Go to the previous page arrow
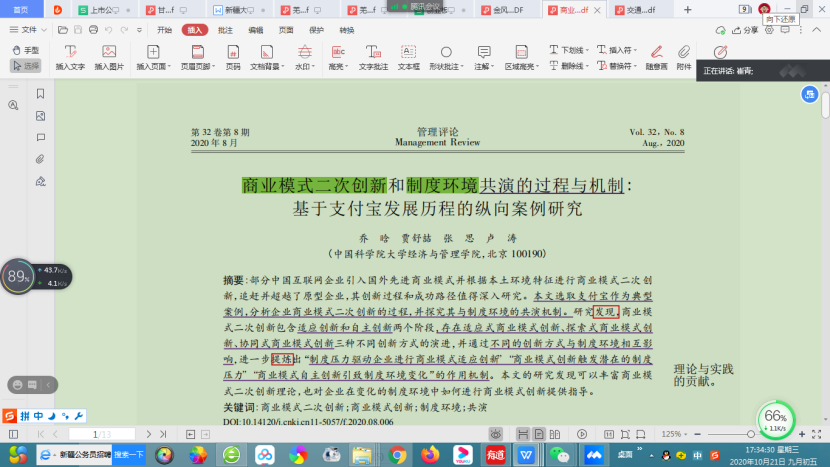This screenshot has width=830, height=467. click(56, 434)
